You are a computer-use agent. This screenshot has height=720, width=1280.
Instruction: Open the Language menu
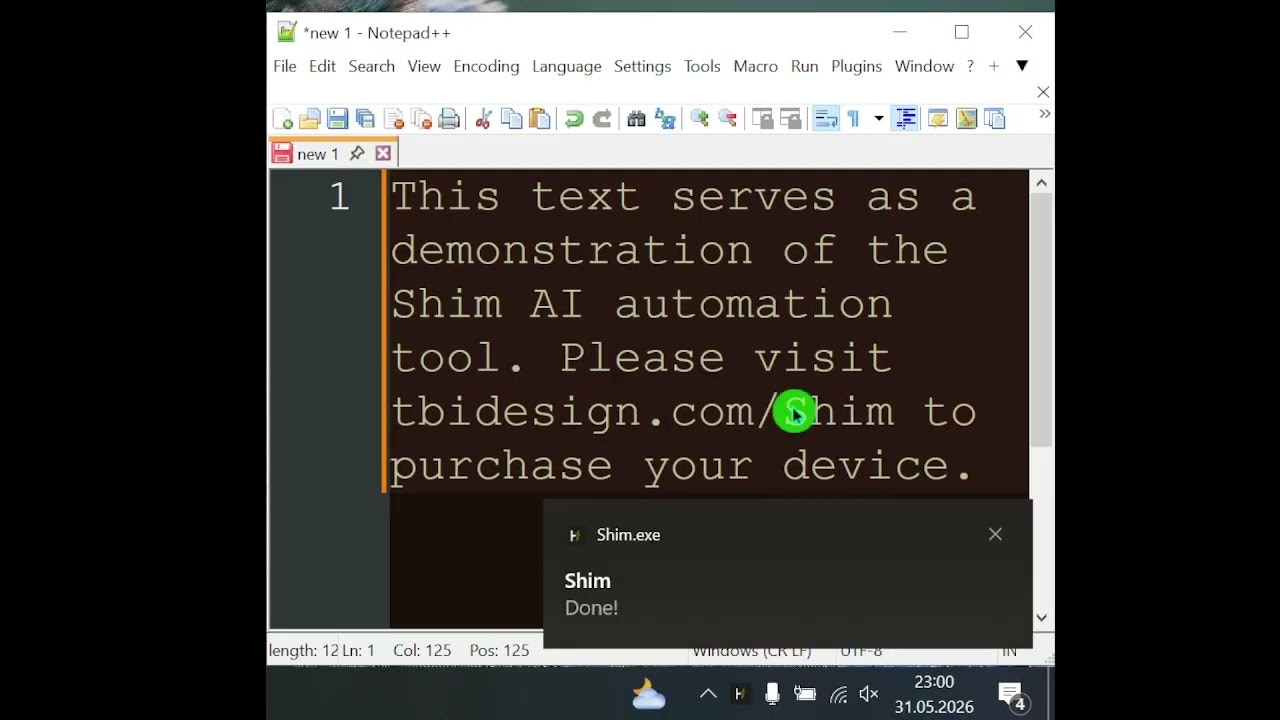567,66
